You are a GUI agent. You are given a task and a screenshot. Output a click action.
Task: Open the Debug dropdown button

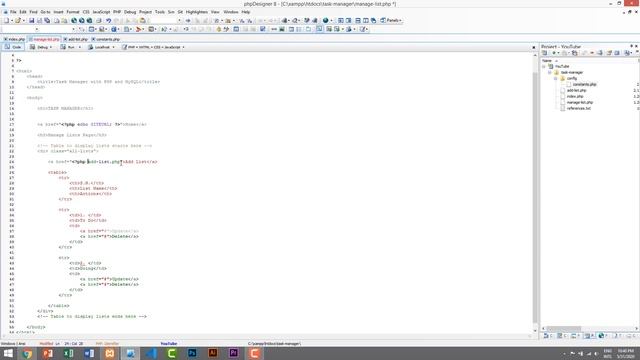[41, 47]
